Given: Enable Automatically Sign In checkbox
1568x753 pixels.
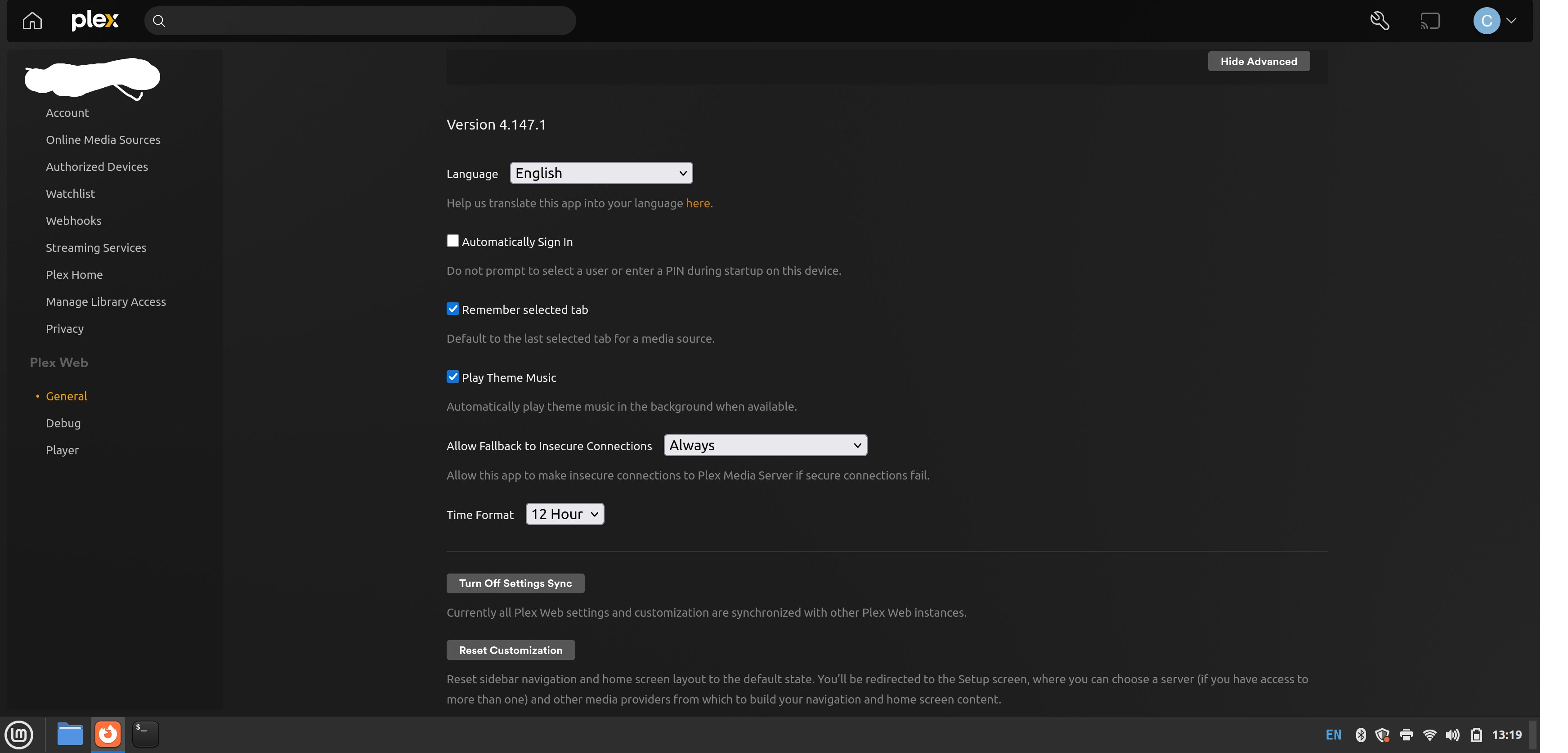Looking at the screenshot, I should click(453, 241).
